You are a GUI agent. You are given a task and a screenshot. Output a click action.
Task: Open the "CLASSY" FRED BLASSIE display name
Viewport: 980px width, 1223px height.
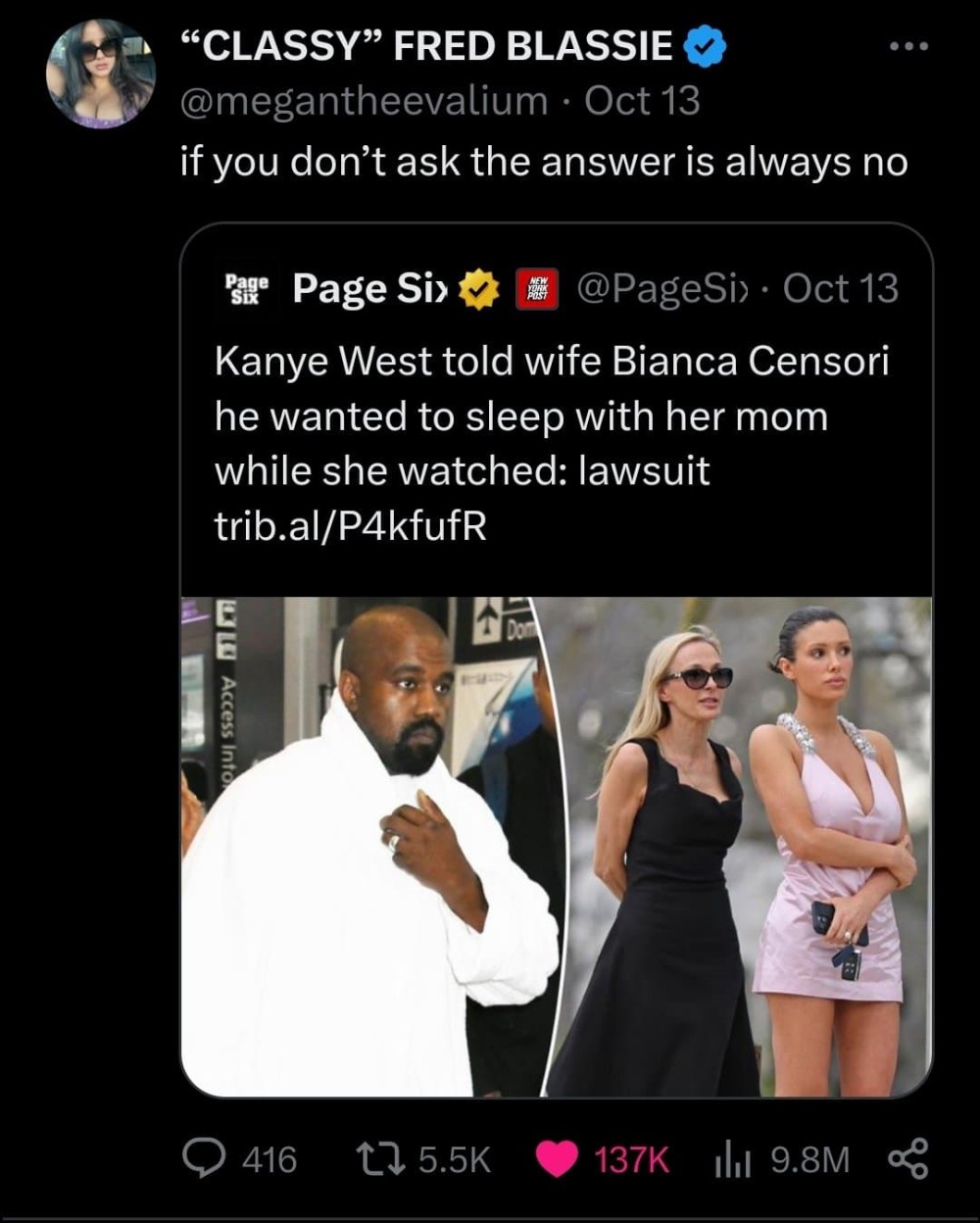tap(423, 47)
